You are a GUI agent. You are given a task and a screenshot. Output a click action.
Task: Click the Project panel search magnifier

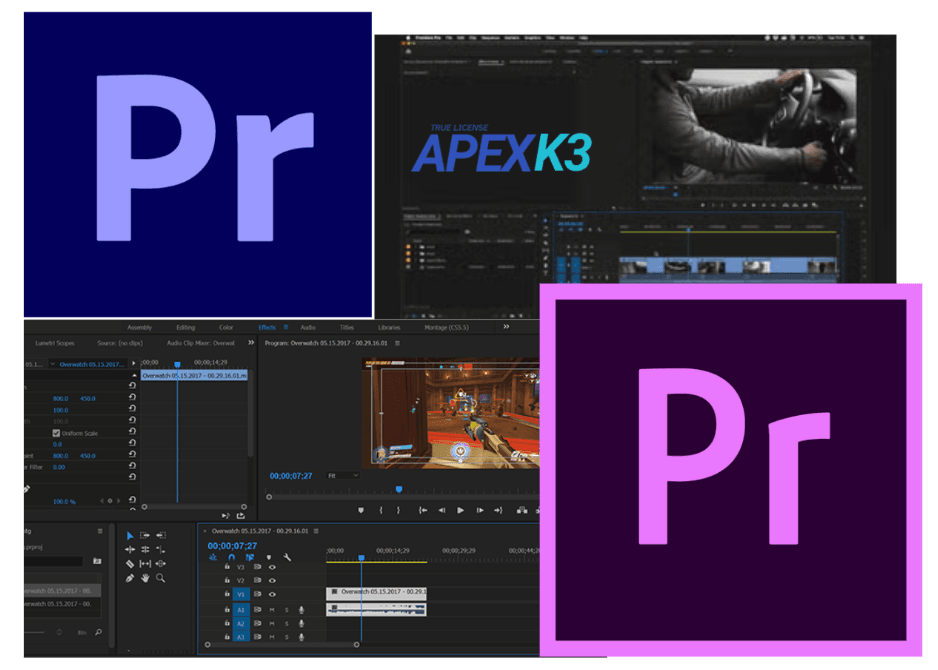click(x=98, y=632)
